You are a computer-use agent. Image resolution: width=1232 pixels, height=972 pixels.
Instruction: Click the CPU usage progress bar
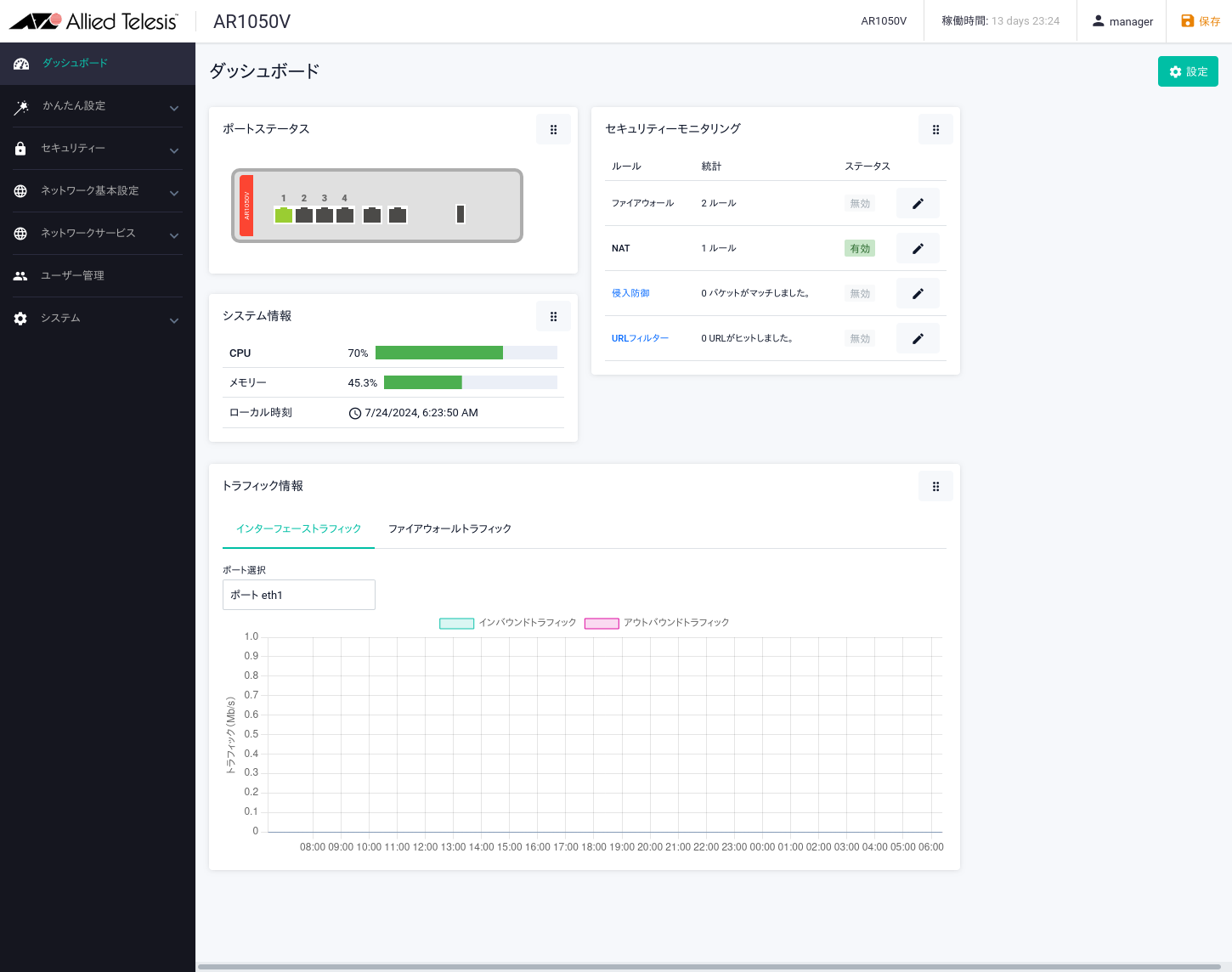466,353
